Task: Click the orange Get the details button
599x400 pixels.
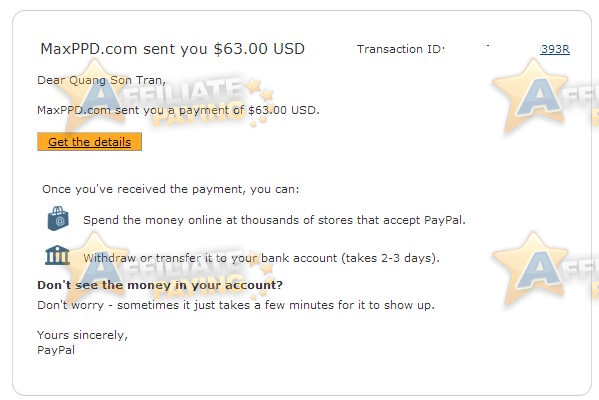Action: point(89,142)
